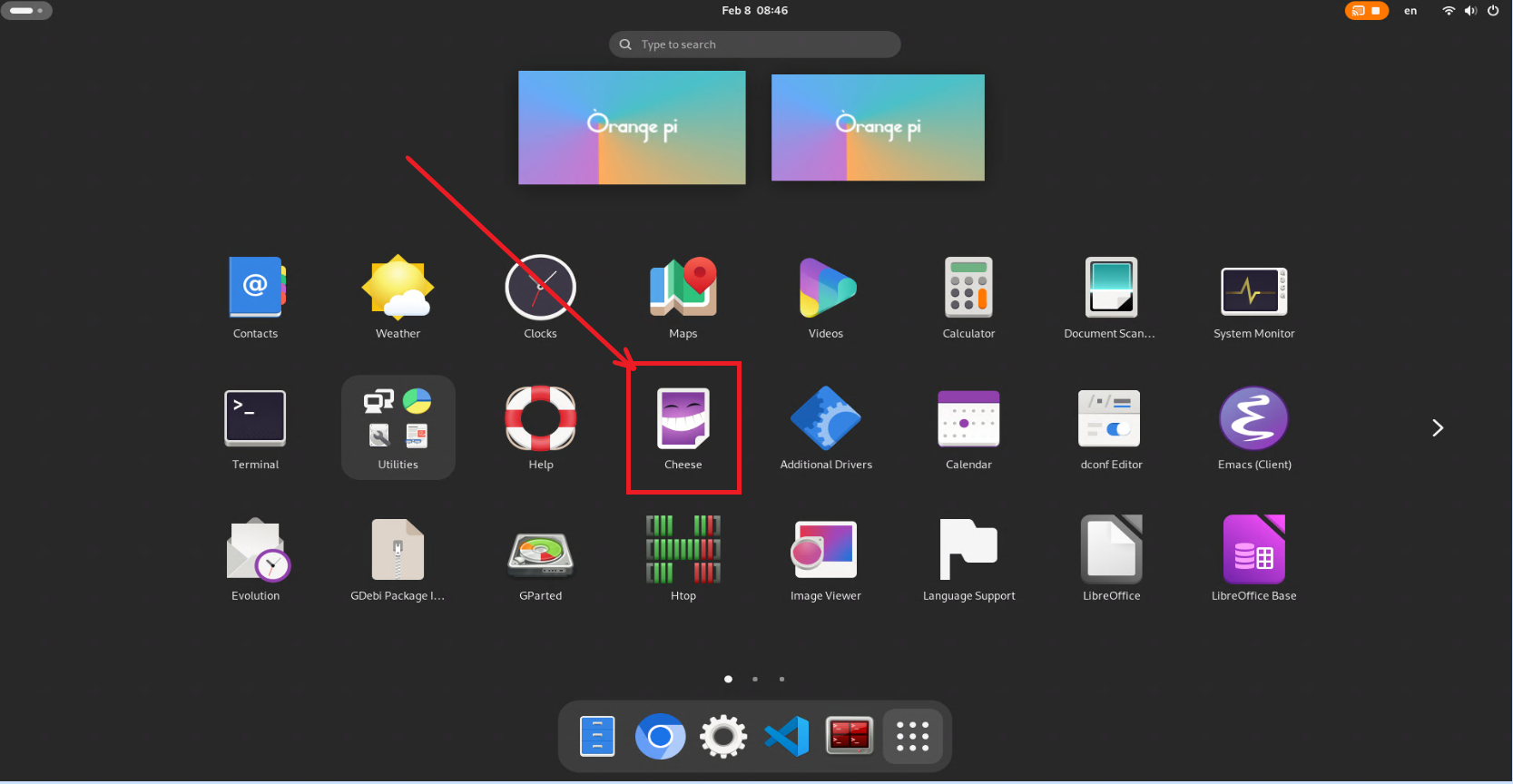The height and width of the screenshot is (784, 1513).
Task: Launch Emacs (Client)
Action: [x=1253, y=419]
